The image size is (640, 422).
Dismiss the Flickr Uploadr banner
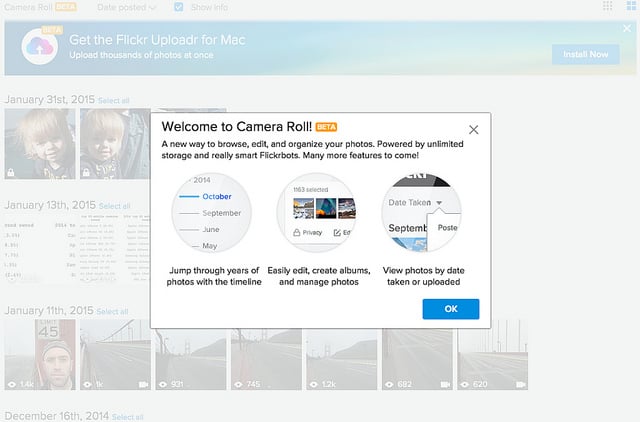click(x=627, y=28)
